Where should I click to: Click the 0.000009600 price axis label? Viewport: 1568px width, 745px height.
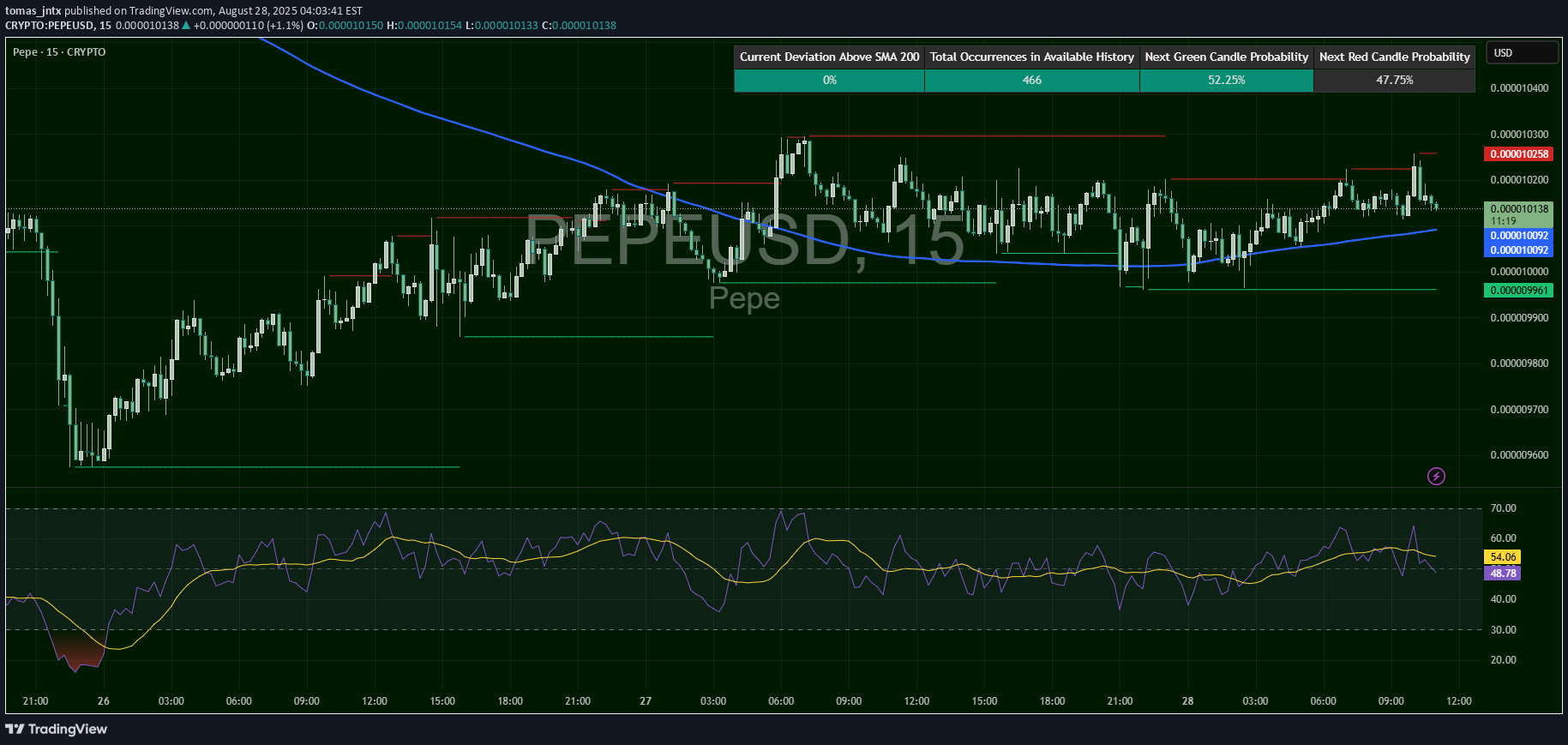tap(1519, 455)
